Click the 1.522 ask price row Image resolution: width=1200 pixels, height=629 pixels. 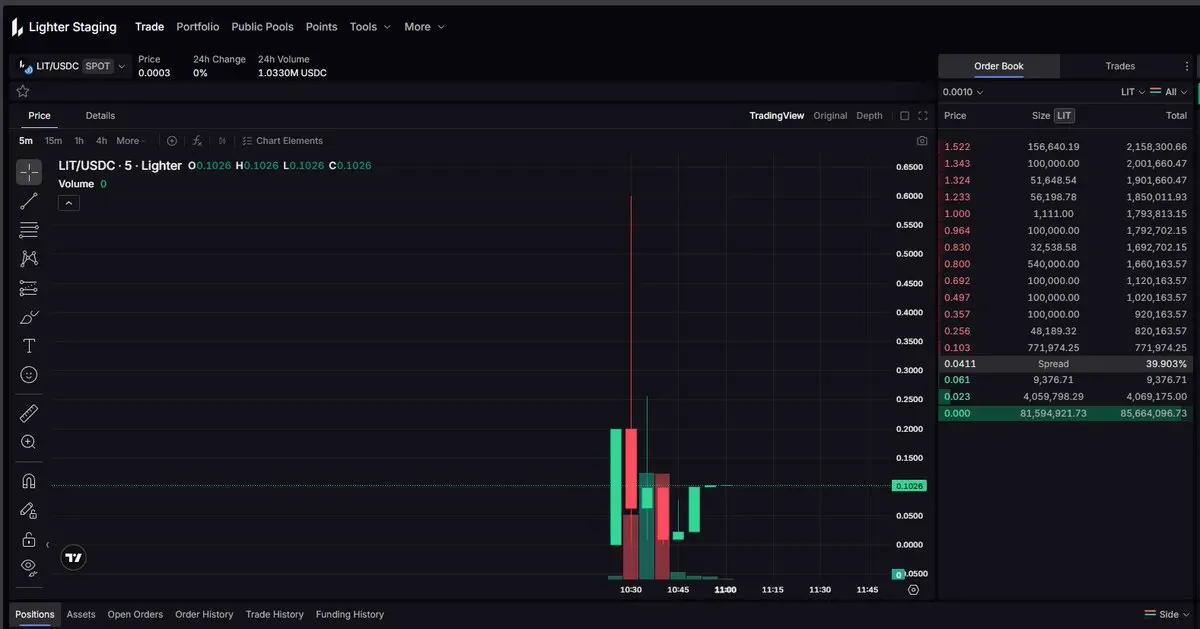click(x=1066, y=147)
